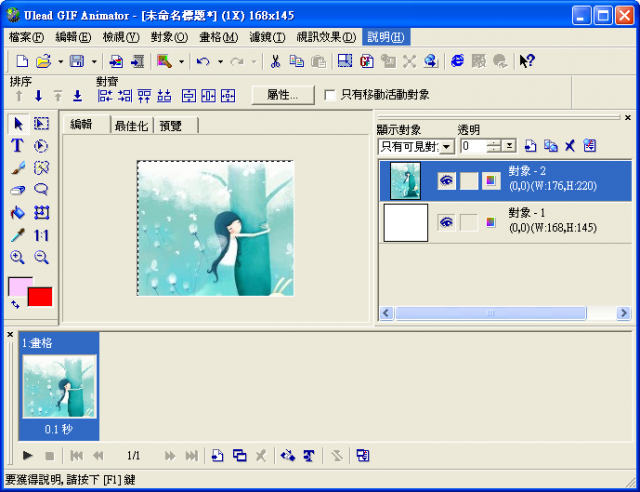The image size is (640, 492).
Task: Select the Pick arrow tool
Action: click(18, 124)
